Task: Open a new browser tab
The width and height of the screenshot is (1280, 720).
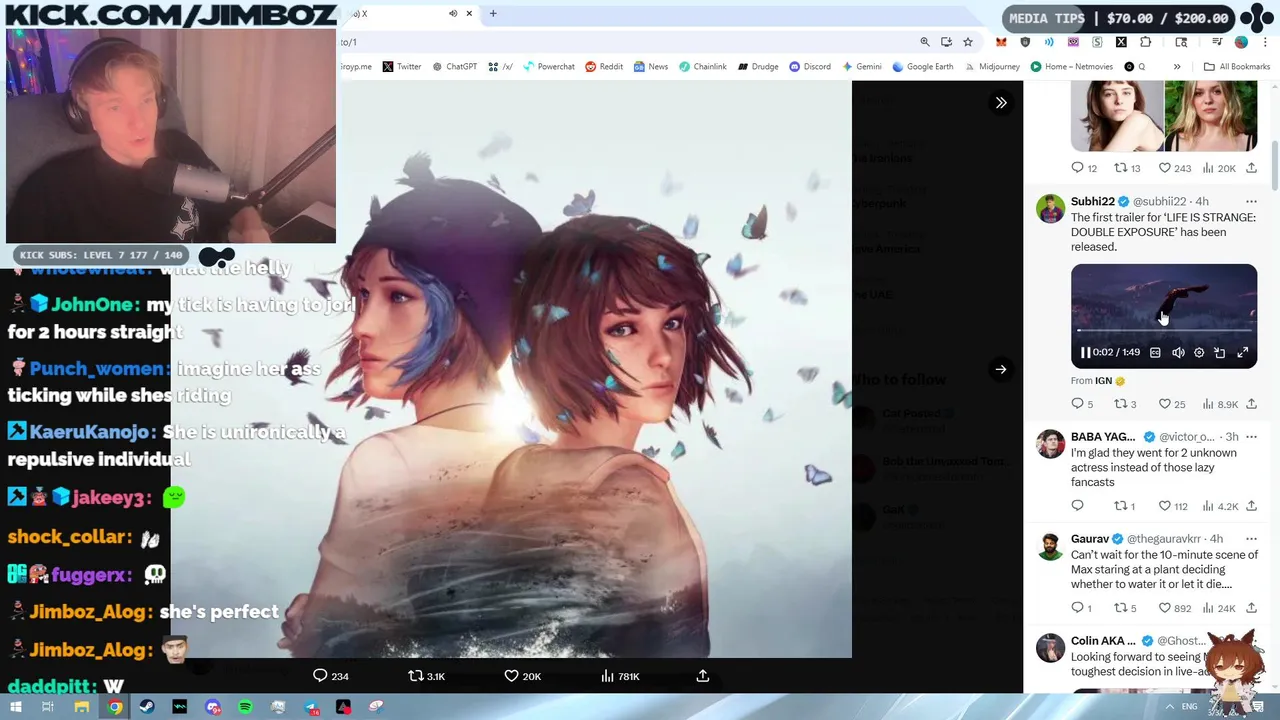Action: 493,13
